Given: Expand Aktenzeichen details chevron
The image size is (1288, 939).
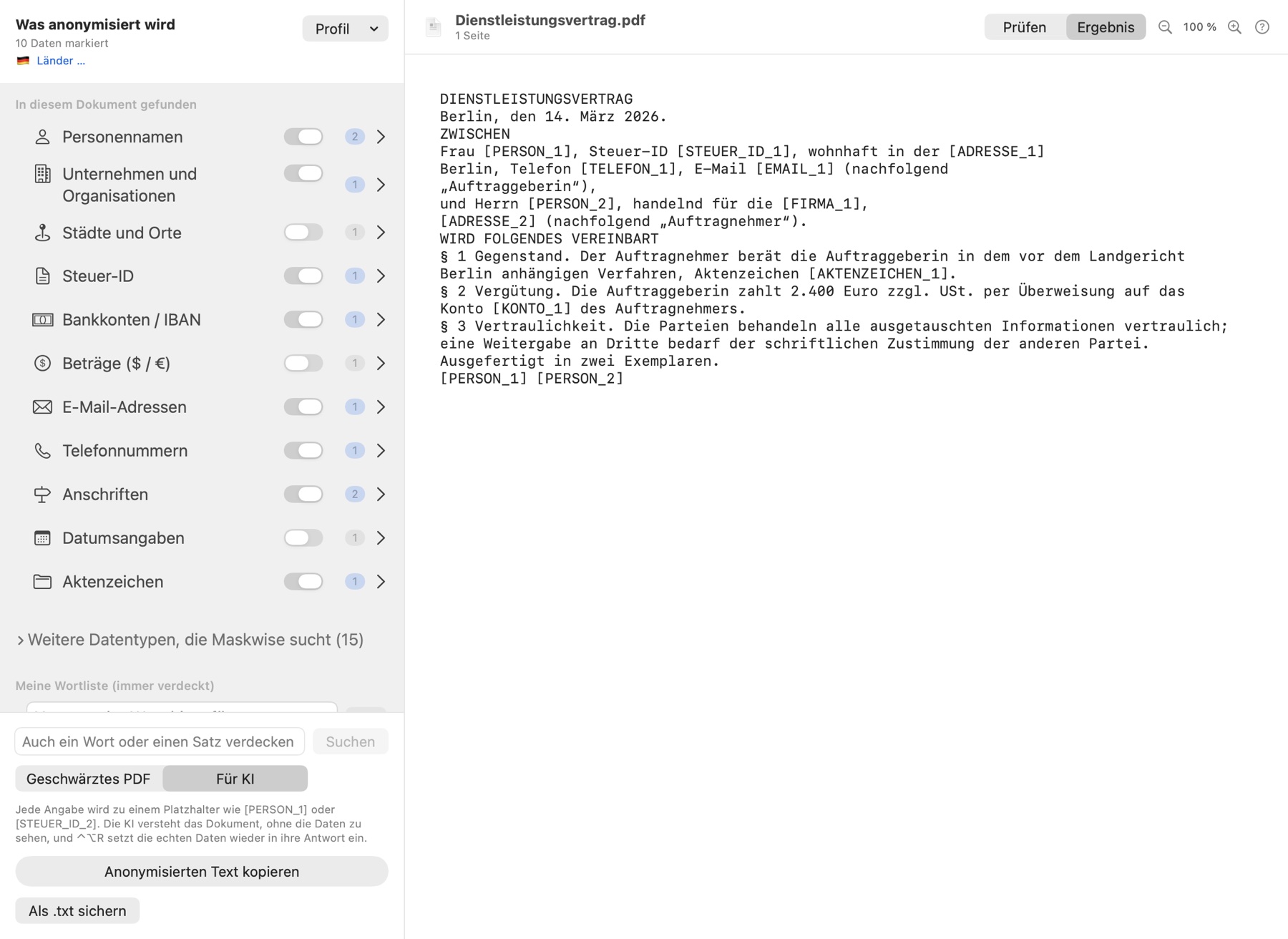Looking at the screenshot, I should click(381, 582).
